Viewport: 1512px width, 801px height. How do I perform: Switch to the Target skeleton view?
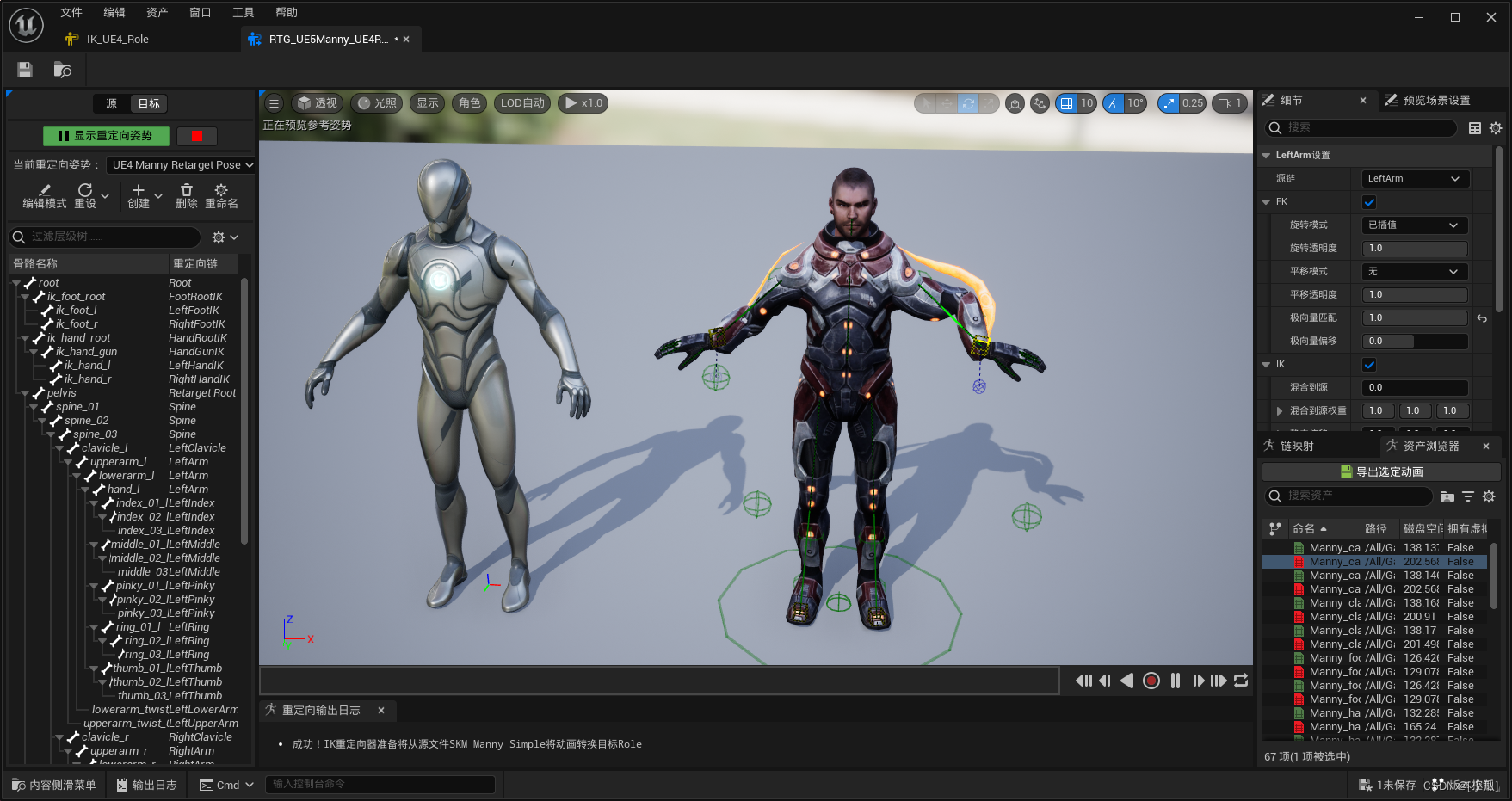pyautogui.click(x=149, y=104)
